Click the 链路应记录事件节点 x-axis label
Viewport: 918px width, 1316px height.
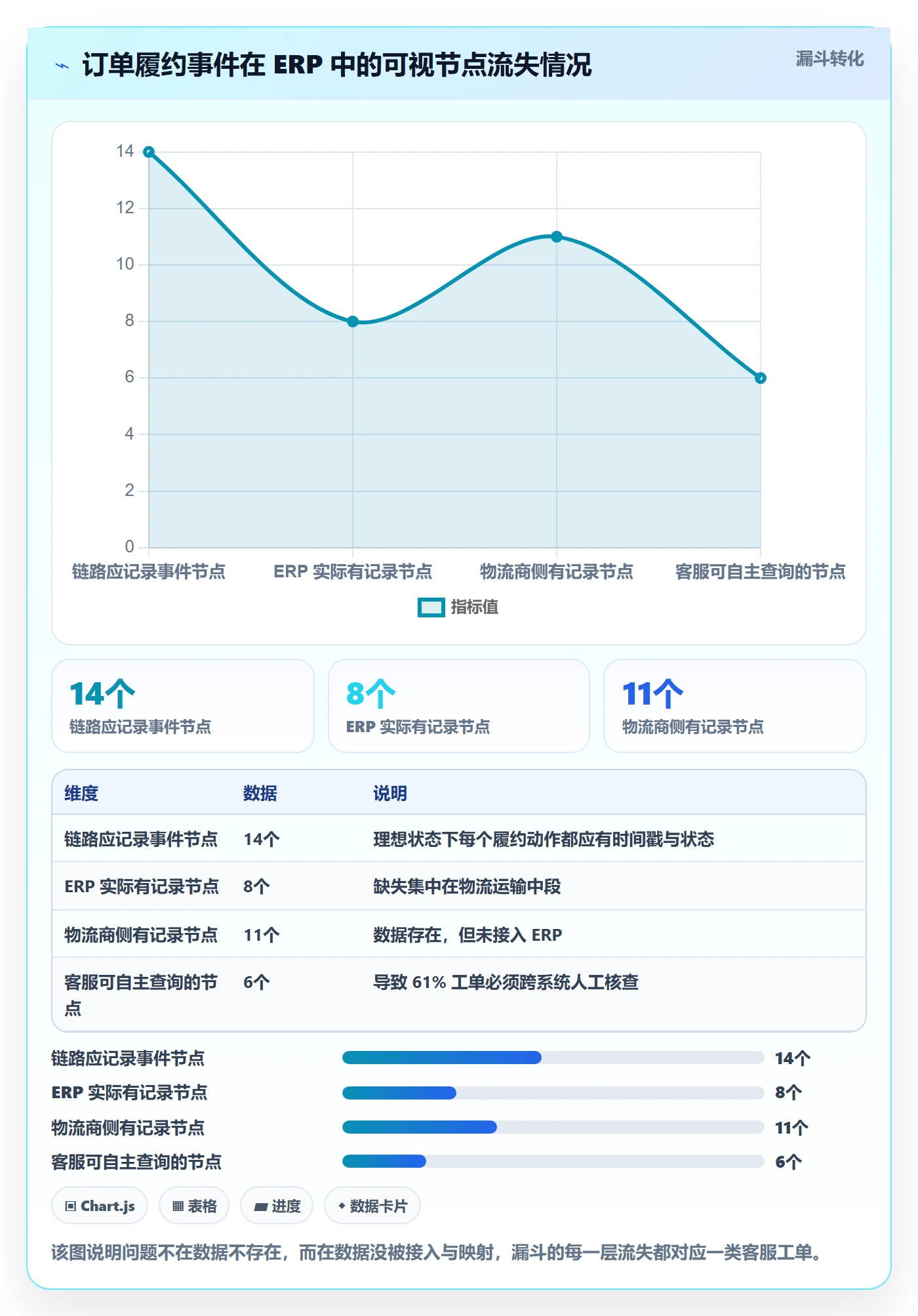(x=149, y=571)
